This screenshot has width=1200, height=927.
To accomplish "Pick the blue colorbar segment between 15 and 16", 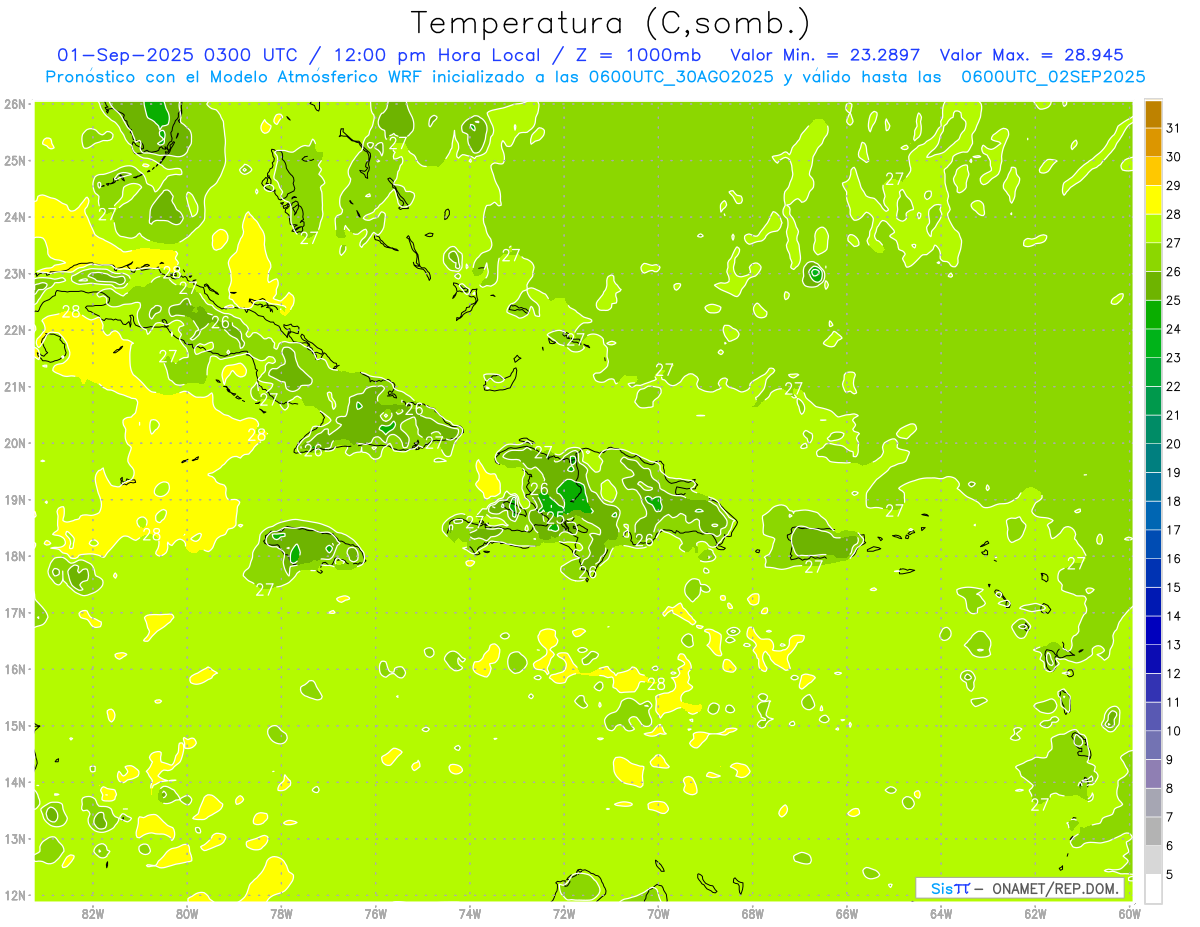I will [x=1153, y=573].
